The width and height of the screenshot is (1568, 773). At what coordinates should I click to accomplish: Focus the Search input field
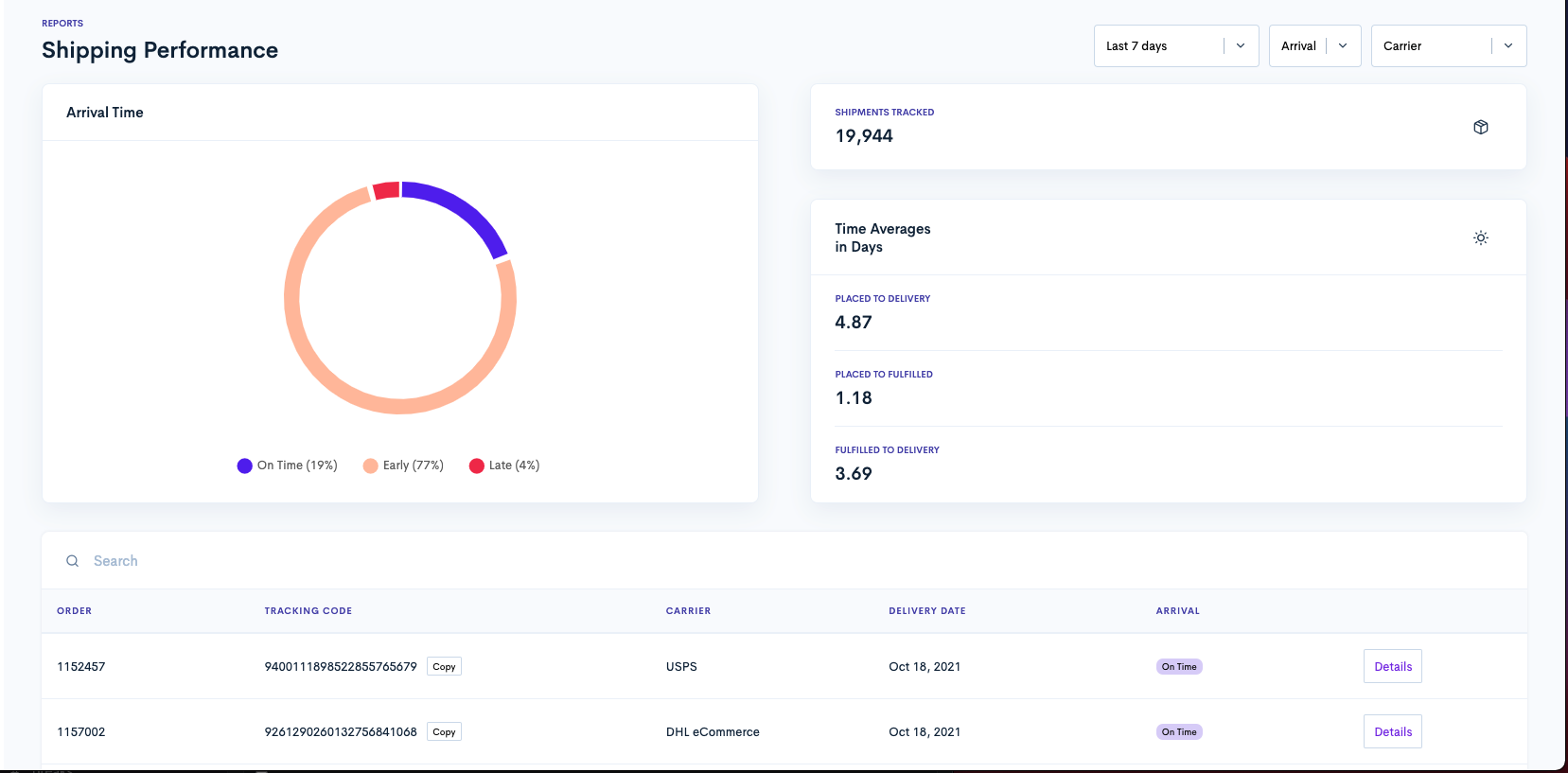point(784,561)
